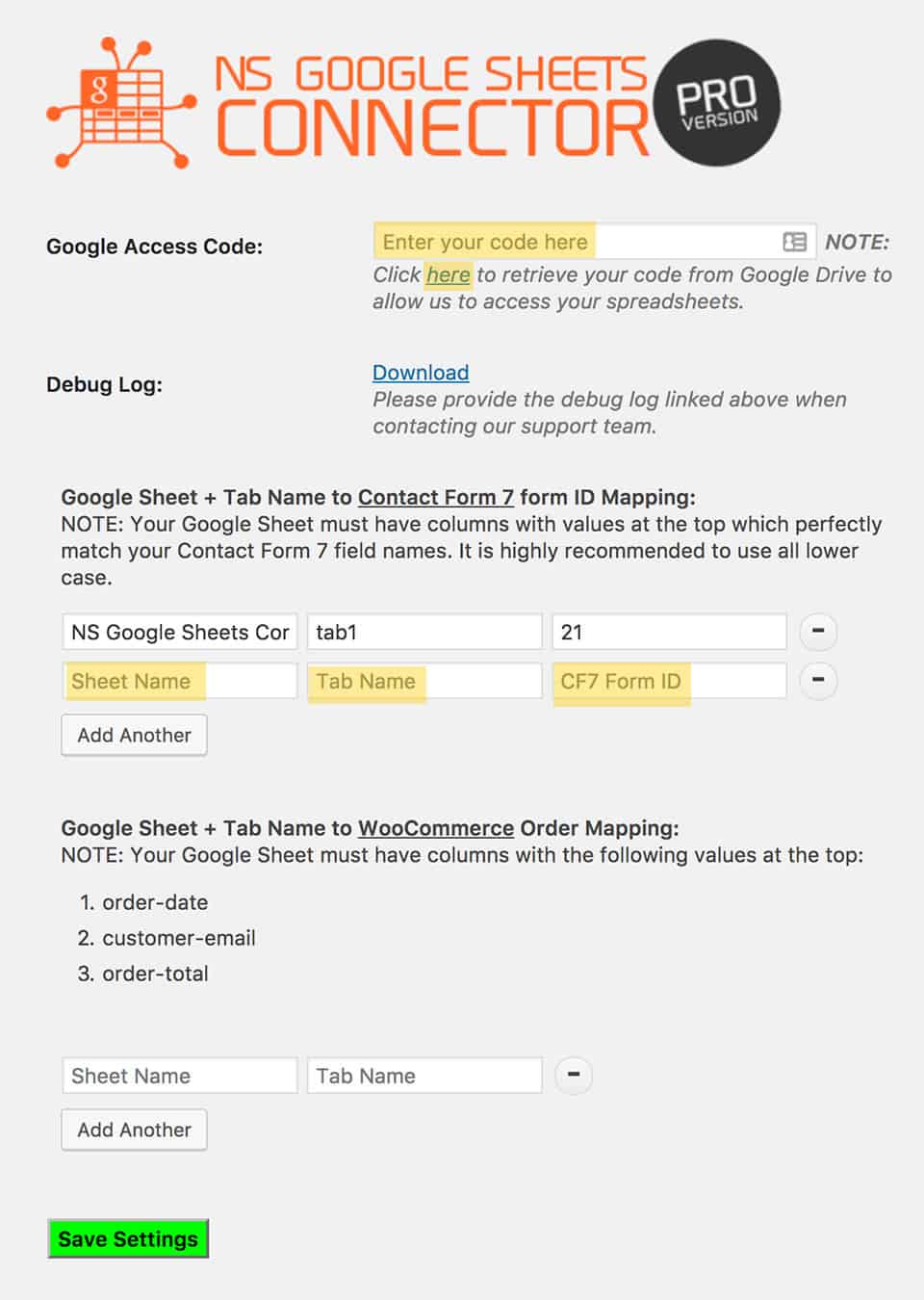Screen dimensions: 924x1300
Task: Click the WooCommerce Sheet Name field
Action: tap(180, 1076)
